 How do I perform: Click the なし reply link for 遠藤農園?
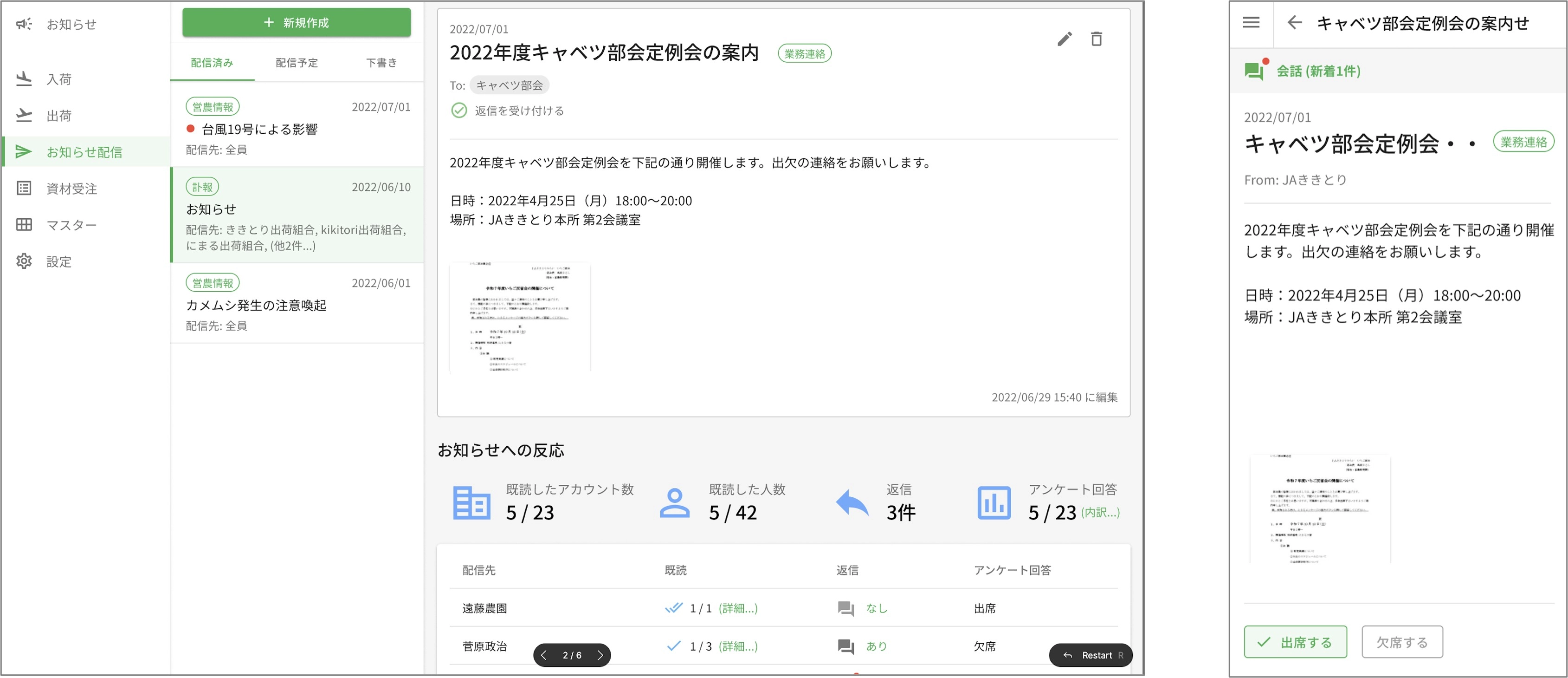tap(877, 608)
